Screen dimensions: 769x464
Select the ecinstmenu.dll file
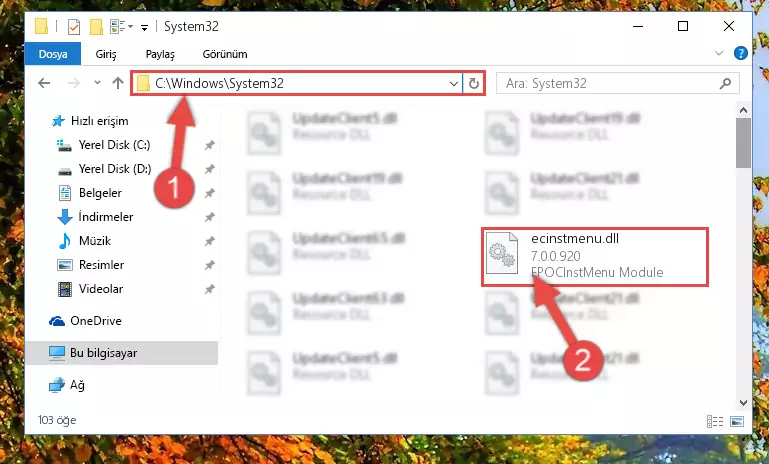click(x=594, y=256)
